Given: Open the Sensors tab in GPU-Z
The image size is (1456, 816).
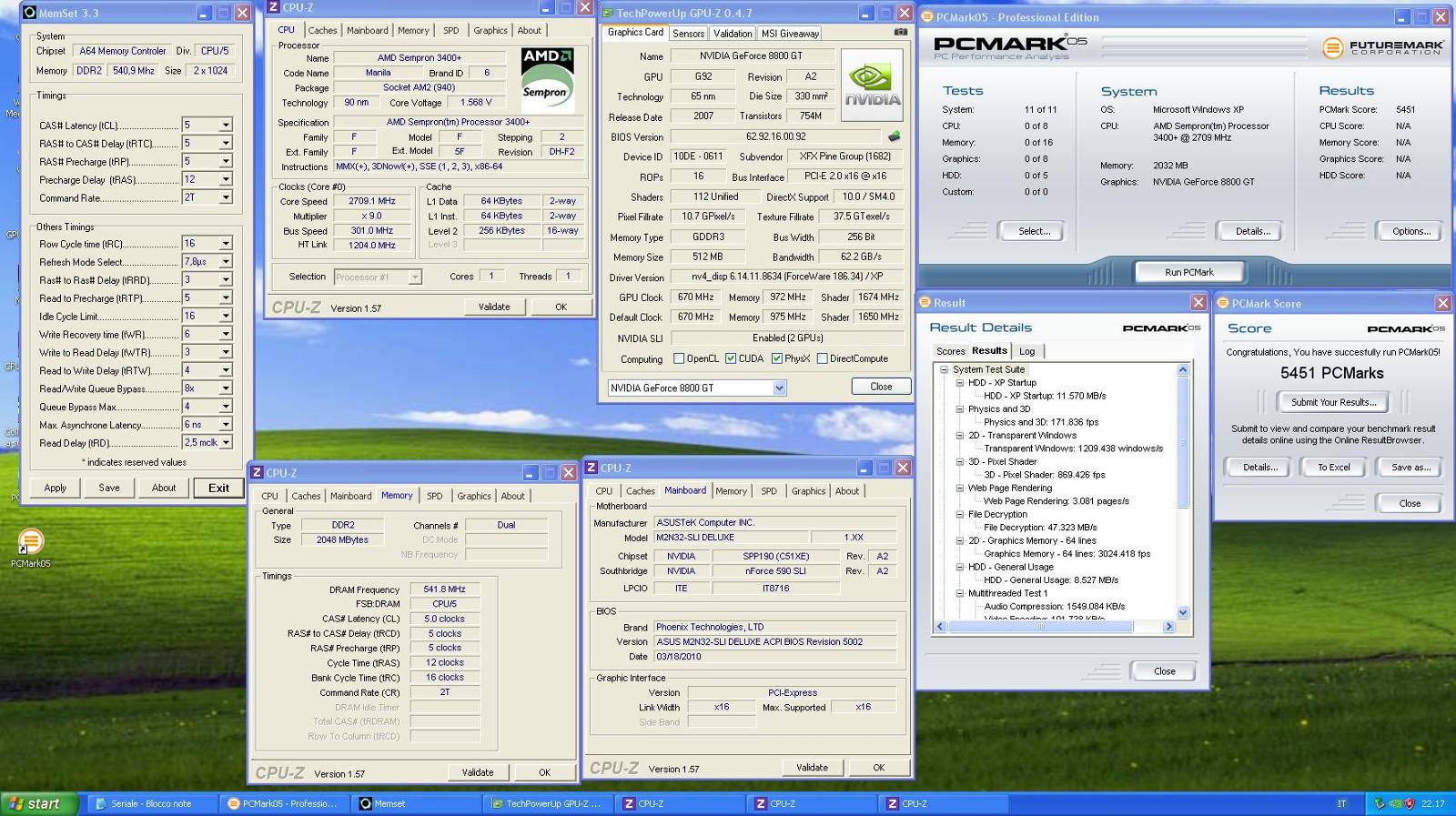Looking at the screenshot, I should [x=688, y=33].
